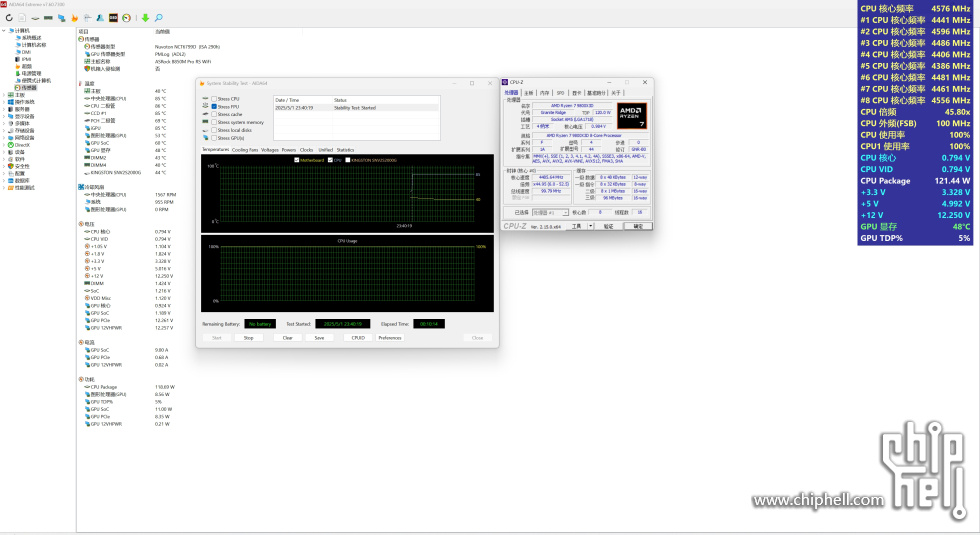
Task: Switch to the Cooling Fans tab
Action: [244, 150]
